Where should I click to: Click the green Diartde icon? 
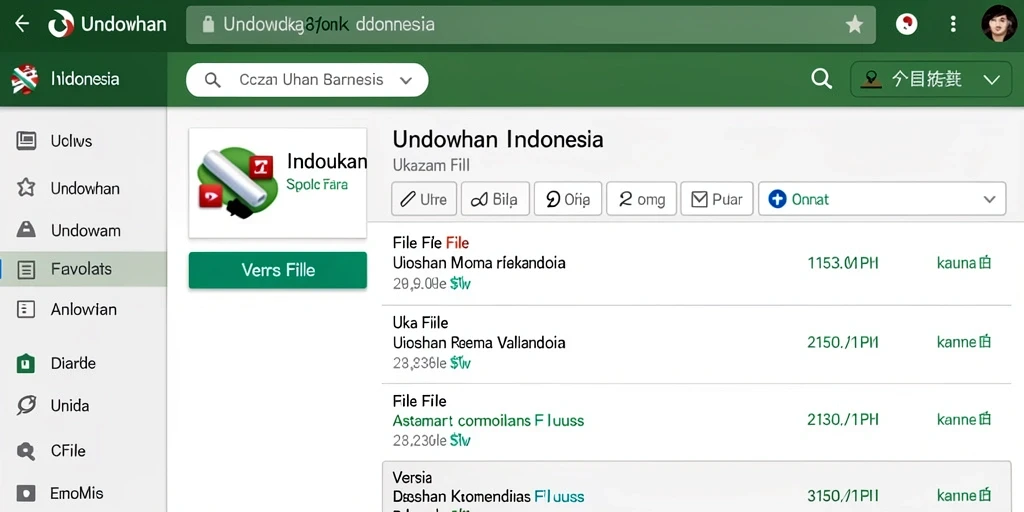[x=26, y=363]
